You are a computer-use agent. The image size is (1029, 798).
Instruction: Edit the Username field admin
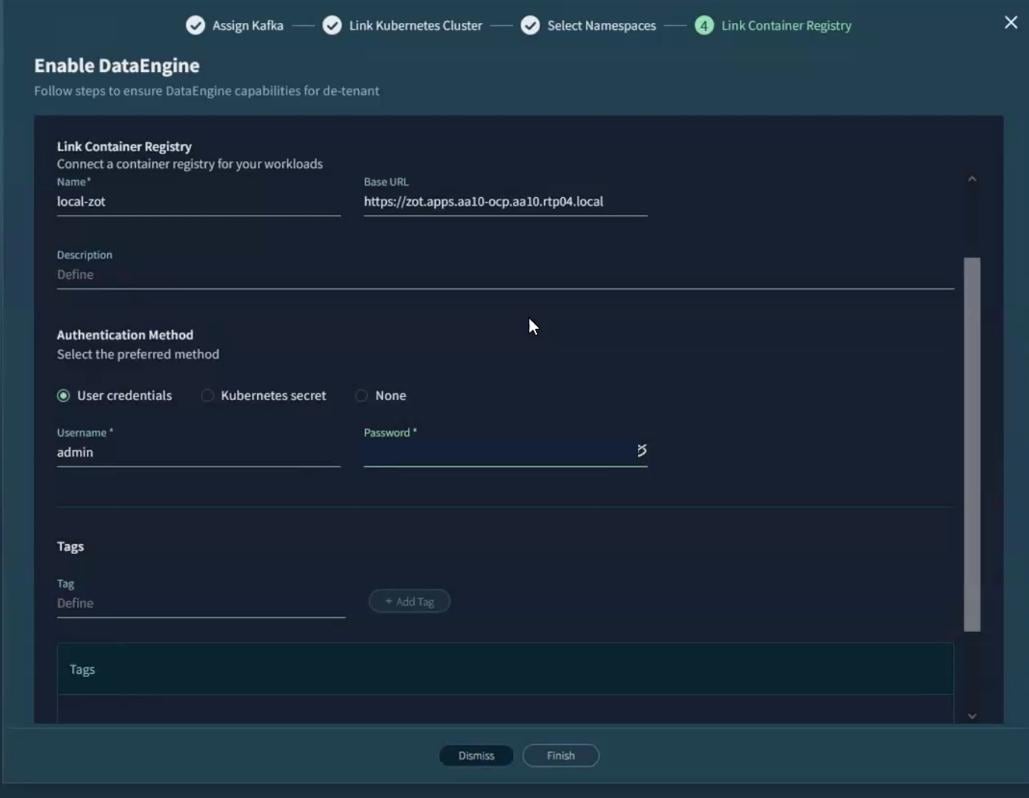click(198, 452)
